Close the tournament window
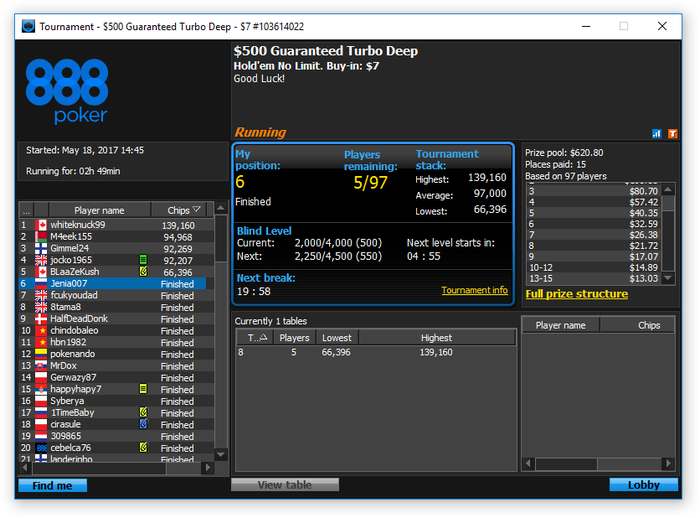The height and width of the screenshot is (518, 700). pyautogui.click(x=662, y=26)
